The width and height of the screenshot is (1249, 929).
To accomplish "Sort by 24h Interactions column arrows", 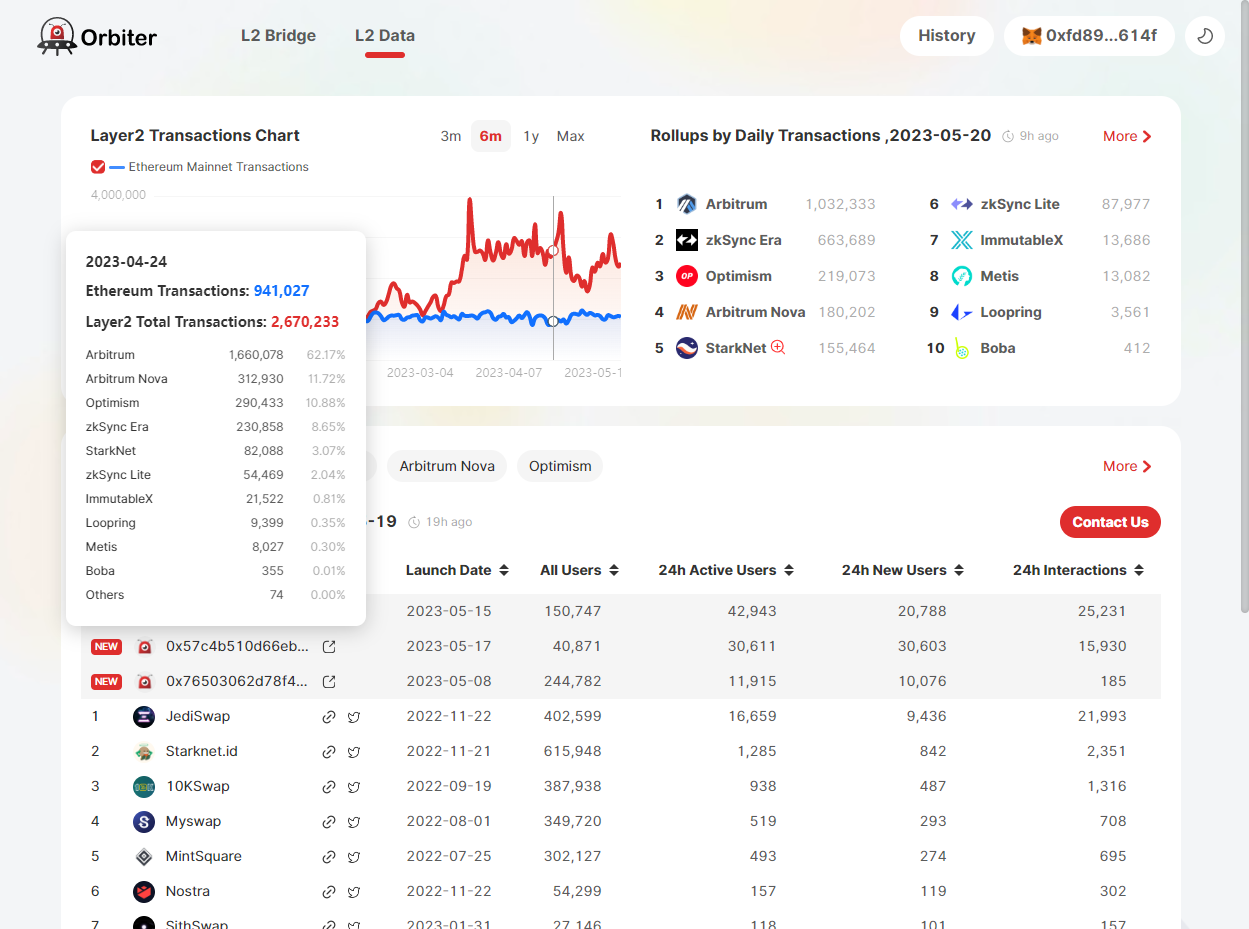I will pyautogui.click(x=1139, y=570).
